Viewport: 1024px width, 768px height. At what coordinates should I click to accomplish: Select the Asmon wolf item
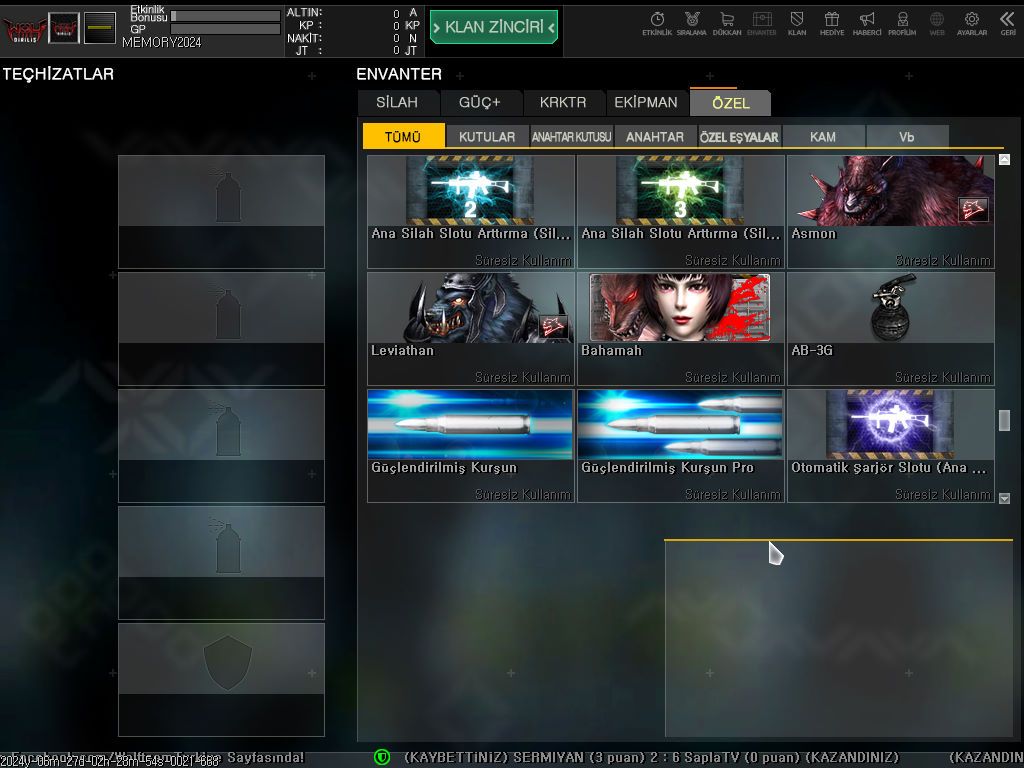[891, 212]
